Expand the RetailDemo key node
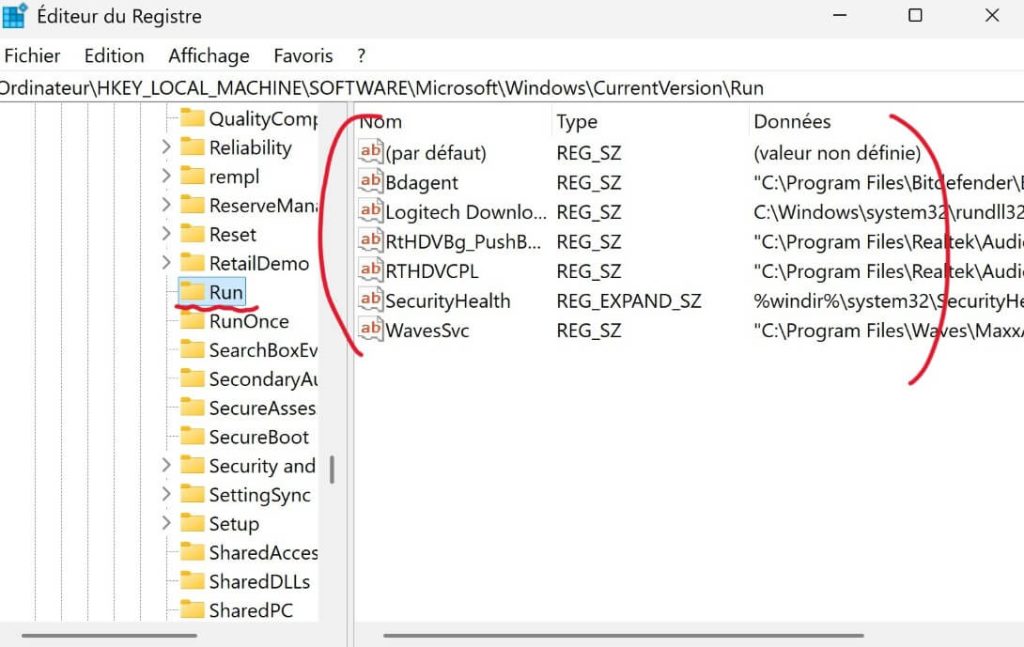 (166, 264)
